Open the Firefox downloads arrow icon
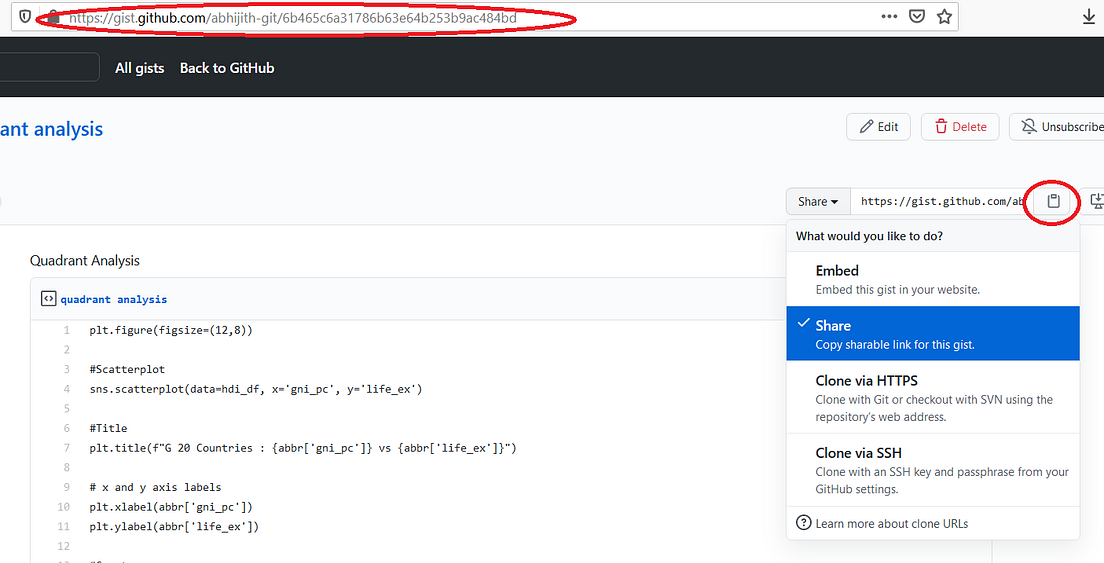The height and width of the screenshot is (563, 1104). tap(1089, 17)
